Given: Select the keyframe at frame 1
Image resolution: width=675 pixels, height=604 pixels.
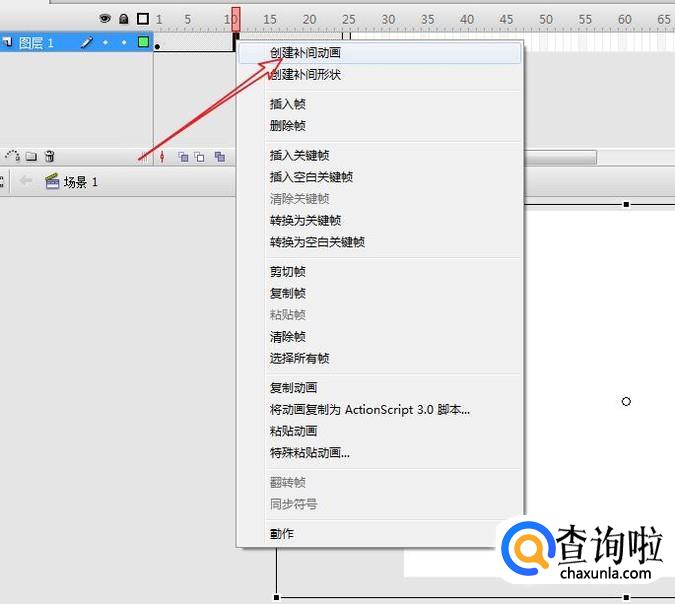Looking at the screenshot, I should point(158,46).
